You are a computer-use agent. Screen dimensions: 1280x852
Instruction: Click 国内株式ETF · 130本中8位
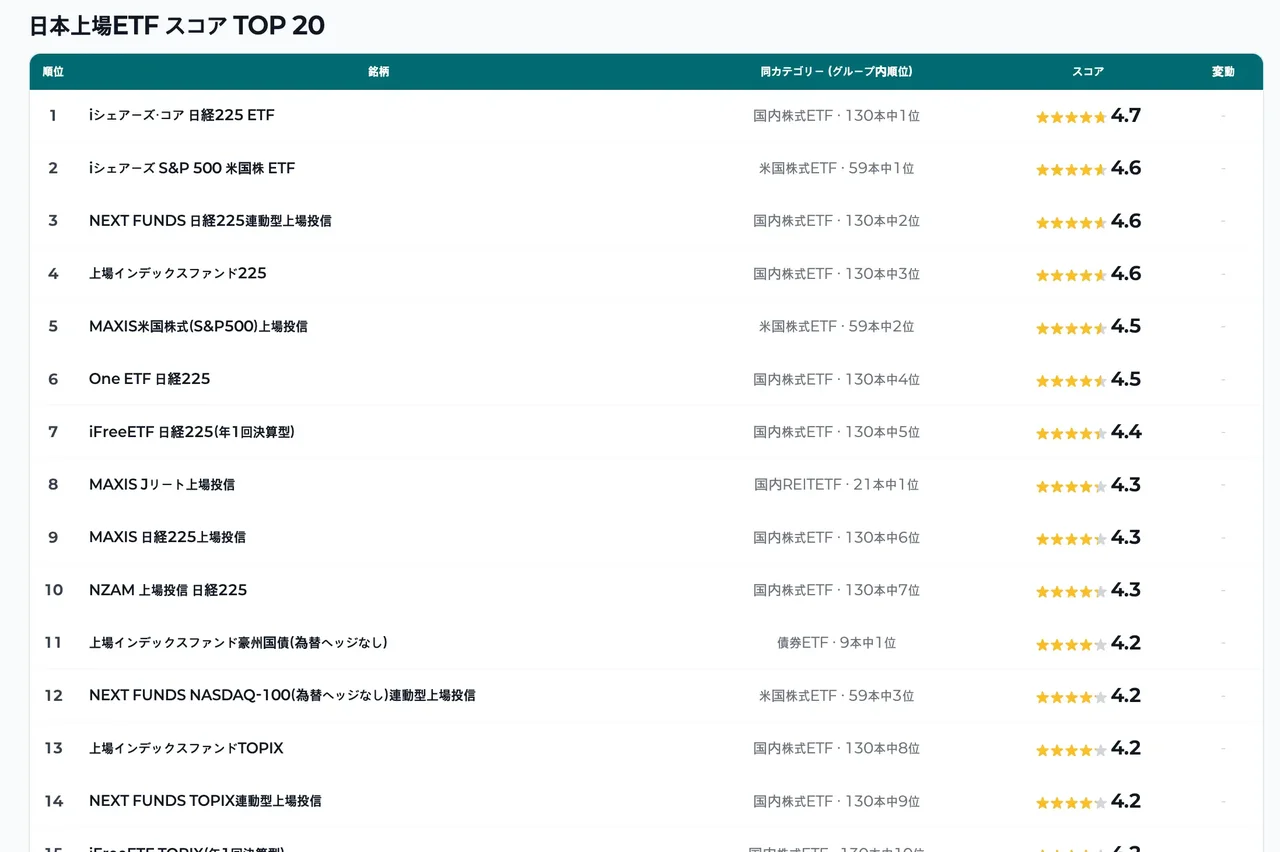(x=836, y=748)
